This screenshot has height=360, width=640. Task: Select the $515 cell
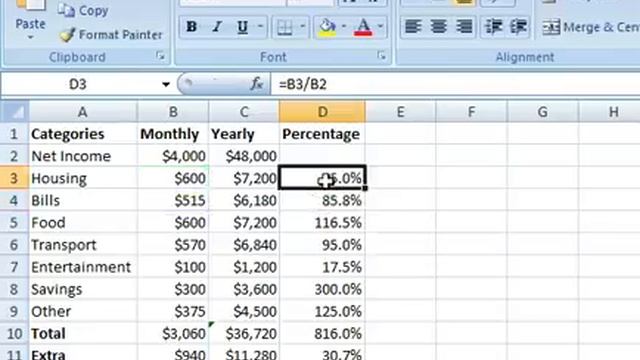tap(173, 200)
